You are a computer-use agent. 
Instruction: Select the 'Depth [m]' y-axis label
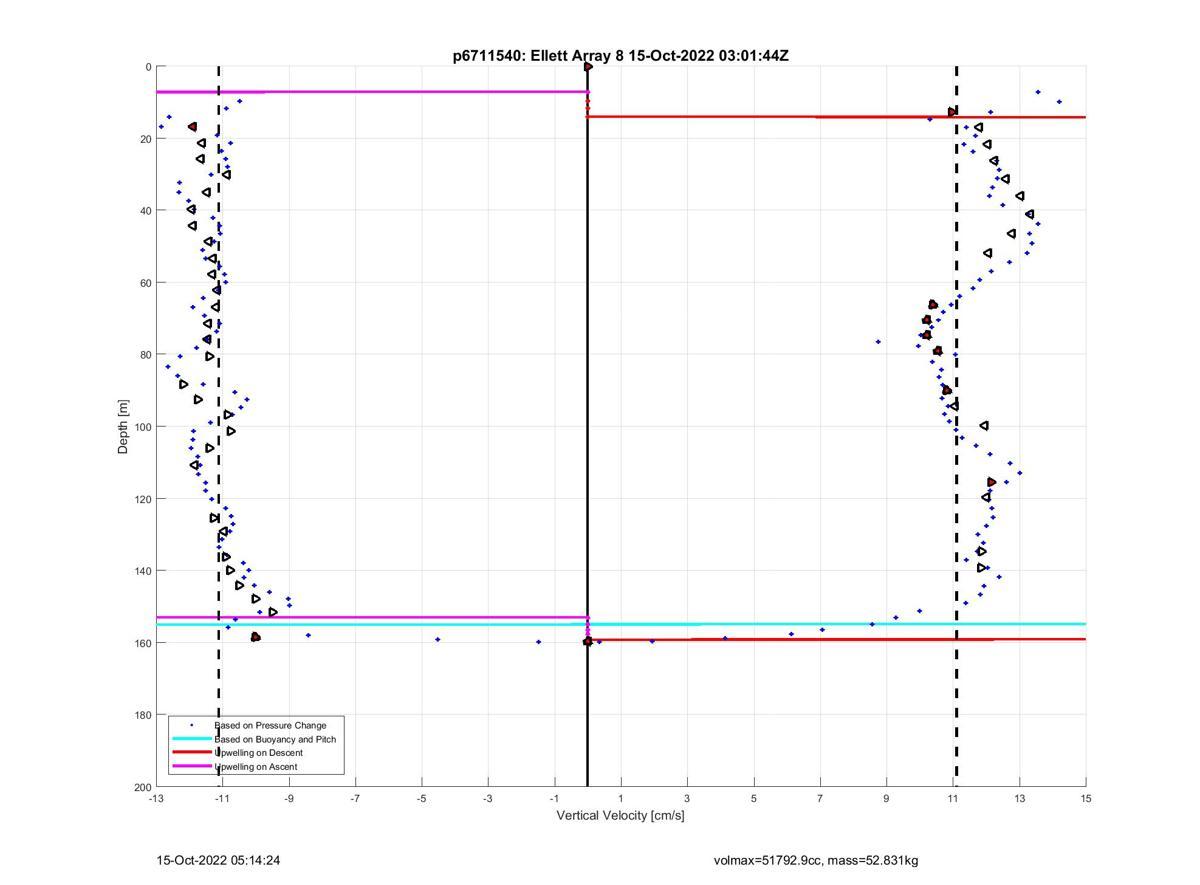point(124,426)
